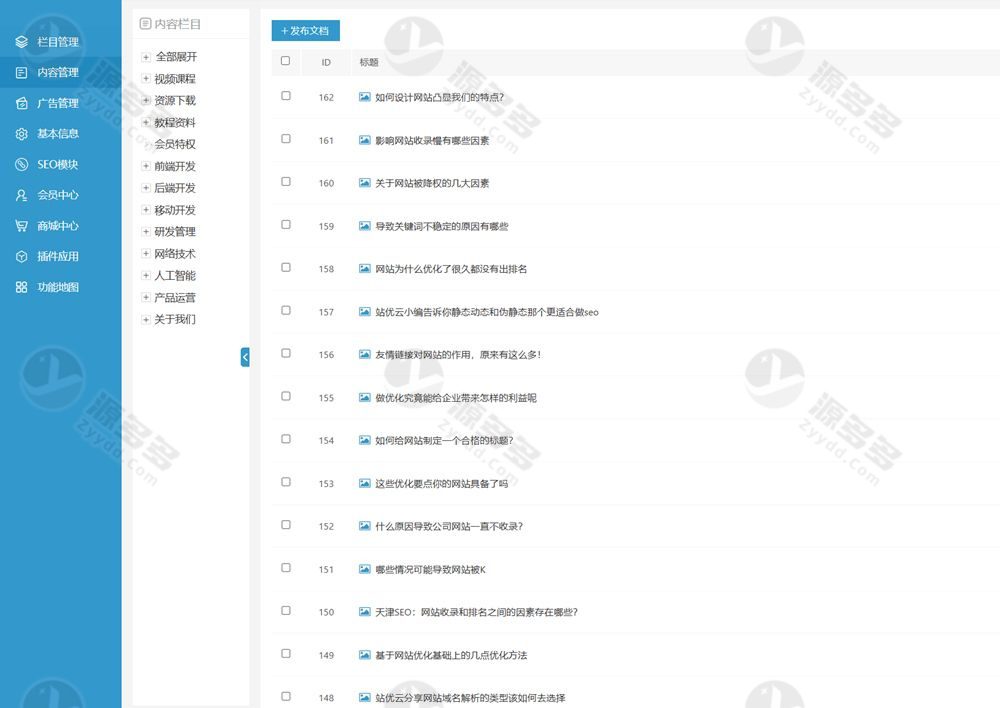Expand the 前端开发 category plus sign
Viewport: 1000px width, 708px height.
(x=146, y=166)
